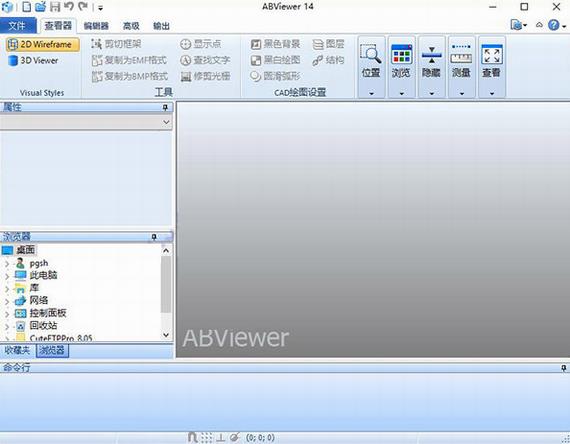Expand the 库 tree node
570x444 pixels.
pos(7,289)
